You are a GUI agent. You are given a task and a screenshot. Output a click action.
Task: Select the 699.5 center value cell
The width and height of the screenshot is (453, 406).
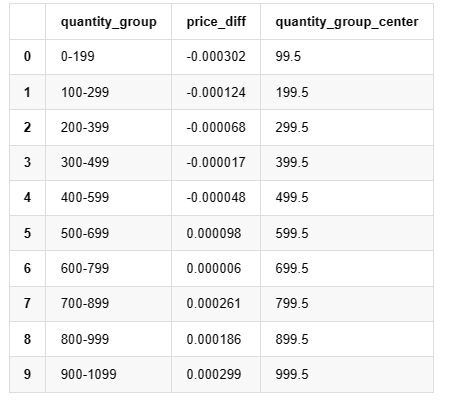(347, 268)
